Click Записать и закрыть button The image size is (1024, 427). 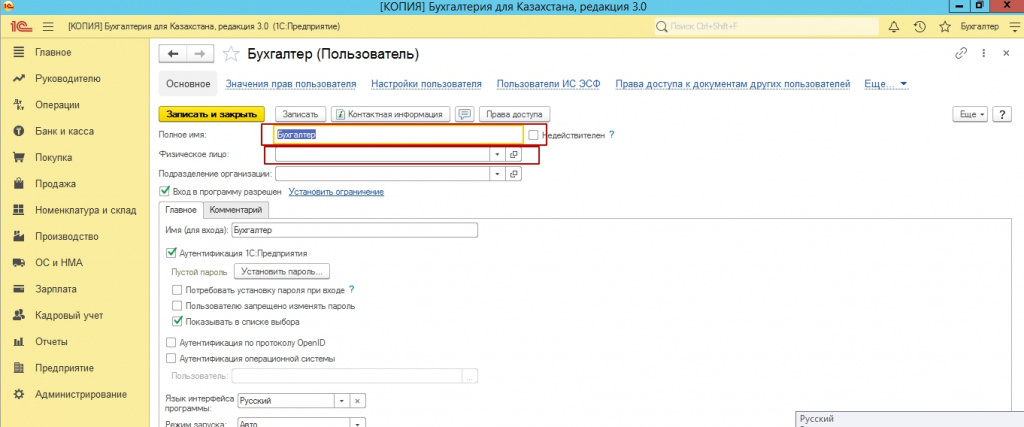pos(212,114)
